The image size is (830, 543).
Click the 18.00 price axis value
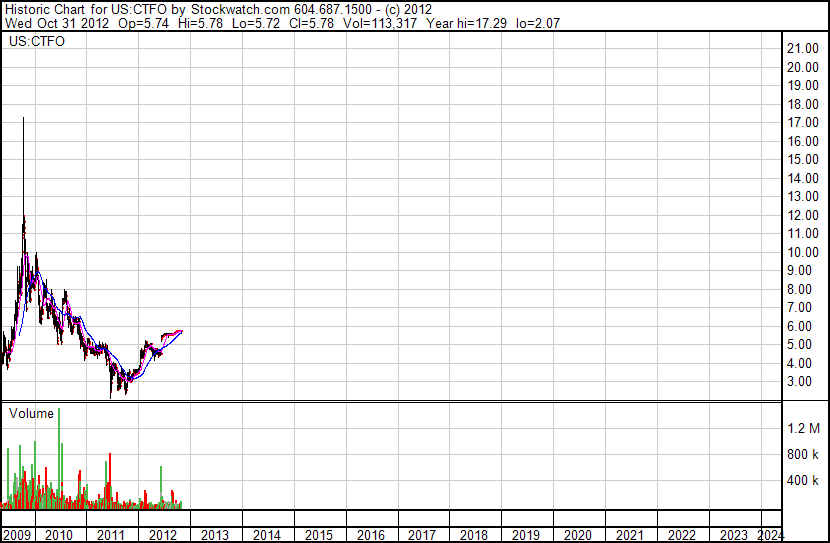(803, 104)
